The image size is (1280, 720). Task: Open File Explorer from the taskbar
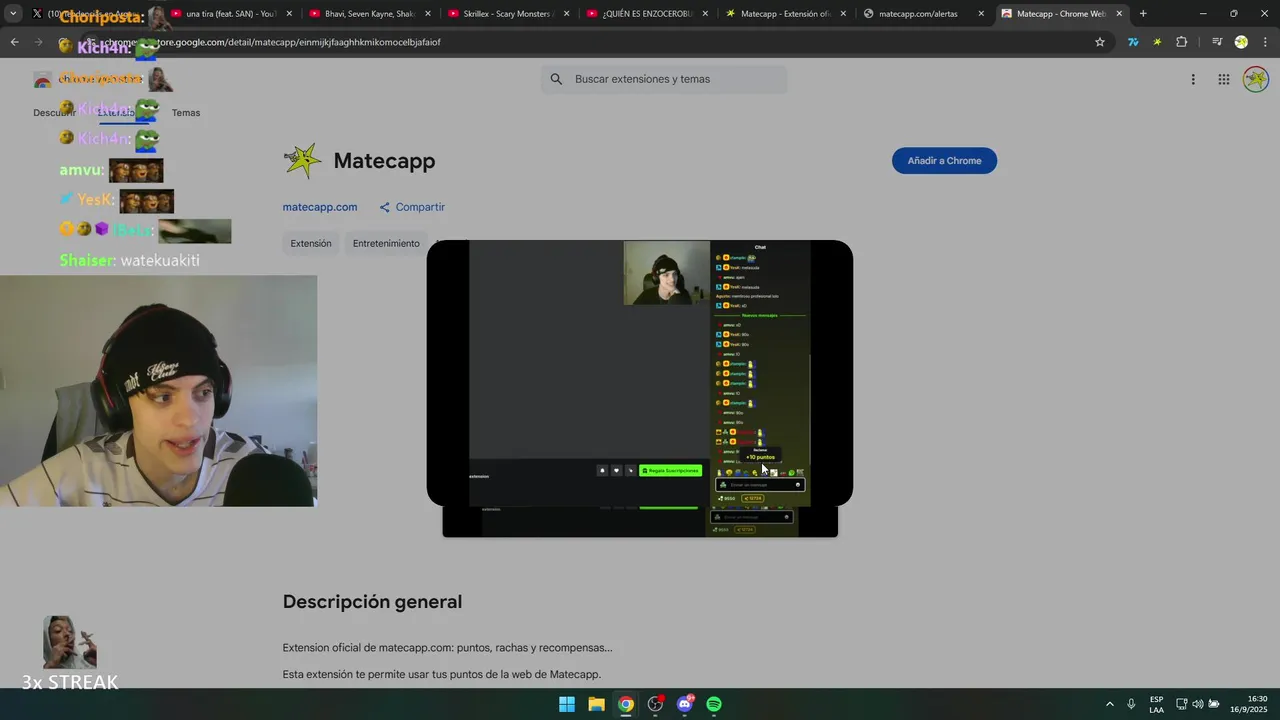[x=596, y=704]
